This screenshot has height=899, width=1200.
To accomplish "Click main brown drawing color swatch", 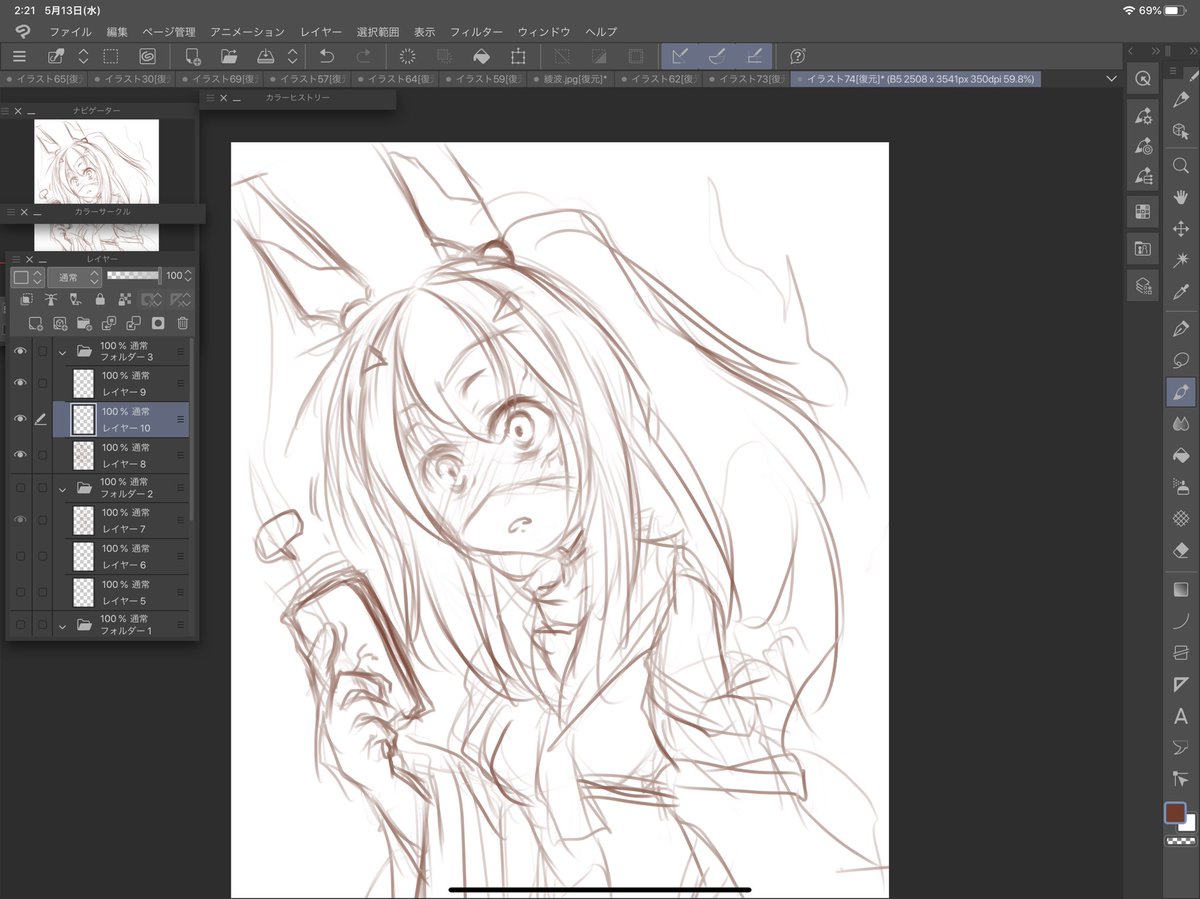I will [1174, 813].
